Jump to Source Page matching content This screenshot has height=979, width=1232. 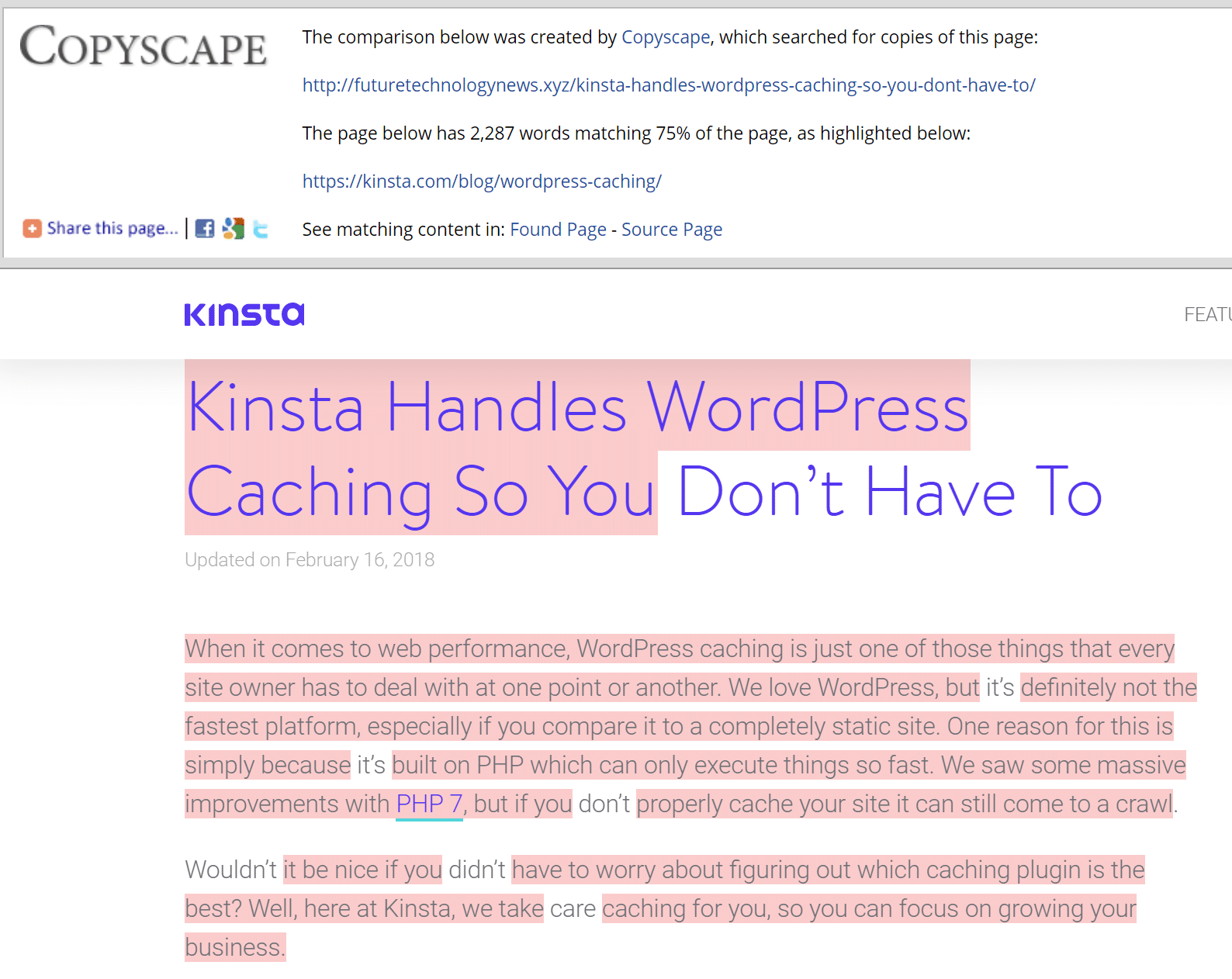coord(671,230)
